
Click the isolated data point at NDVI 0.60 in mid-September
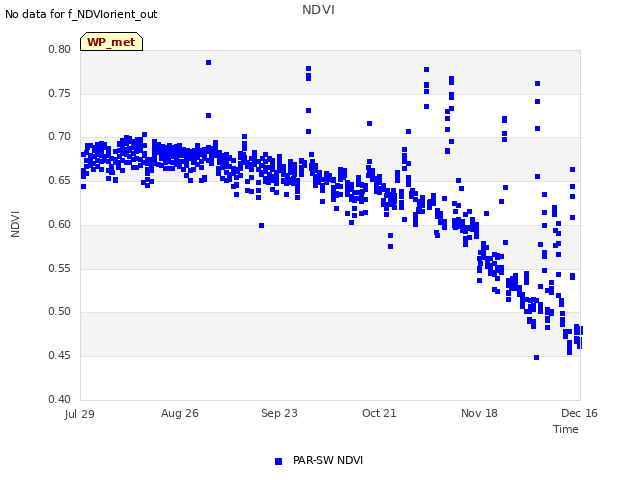click(262, 226)
